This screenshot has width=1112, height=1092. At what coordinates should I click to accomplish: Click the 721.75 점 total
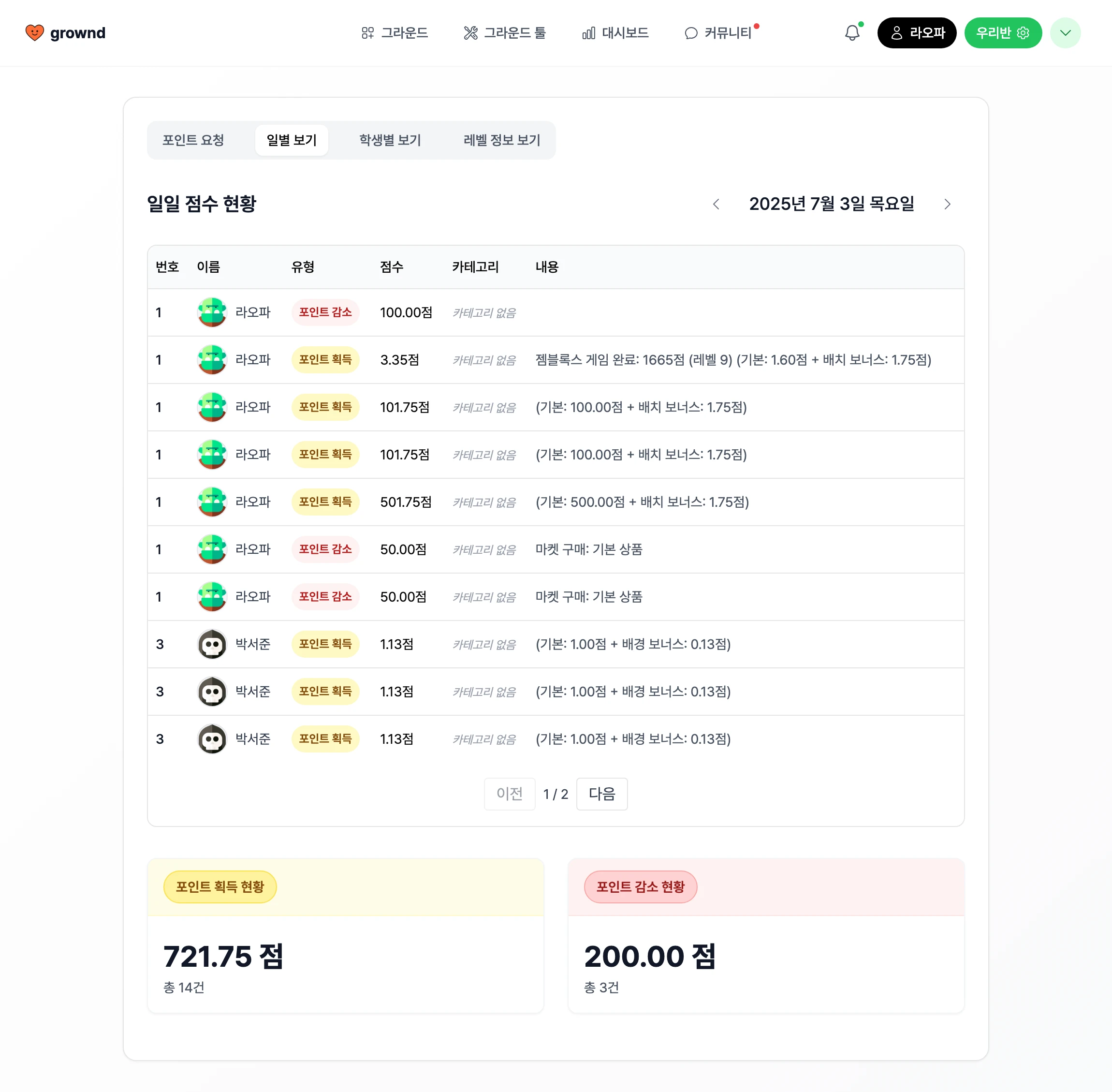click(223, 956)
